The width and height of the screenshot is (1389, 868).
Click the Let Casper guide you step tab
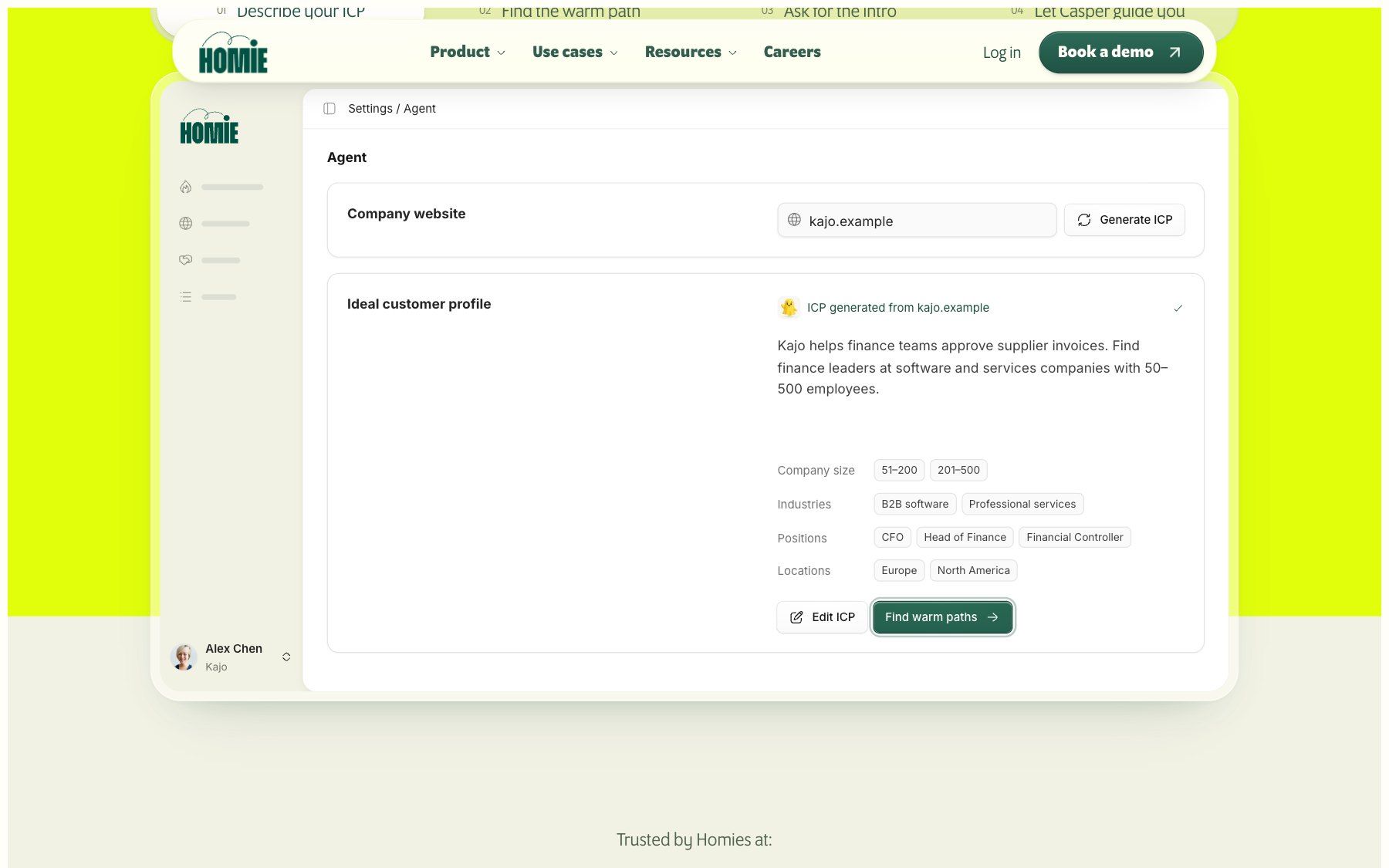[1098, 12]
